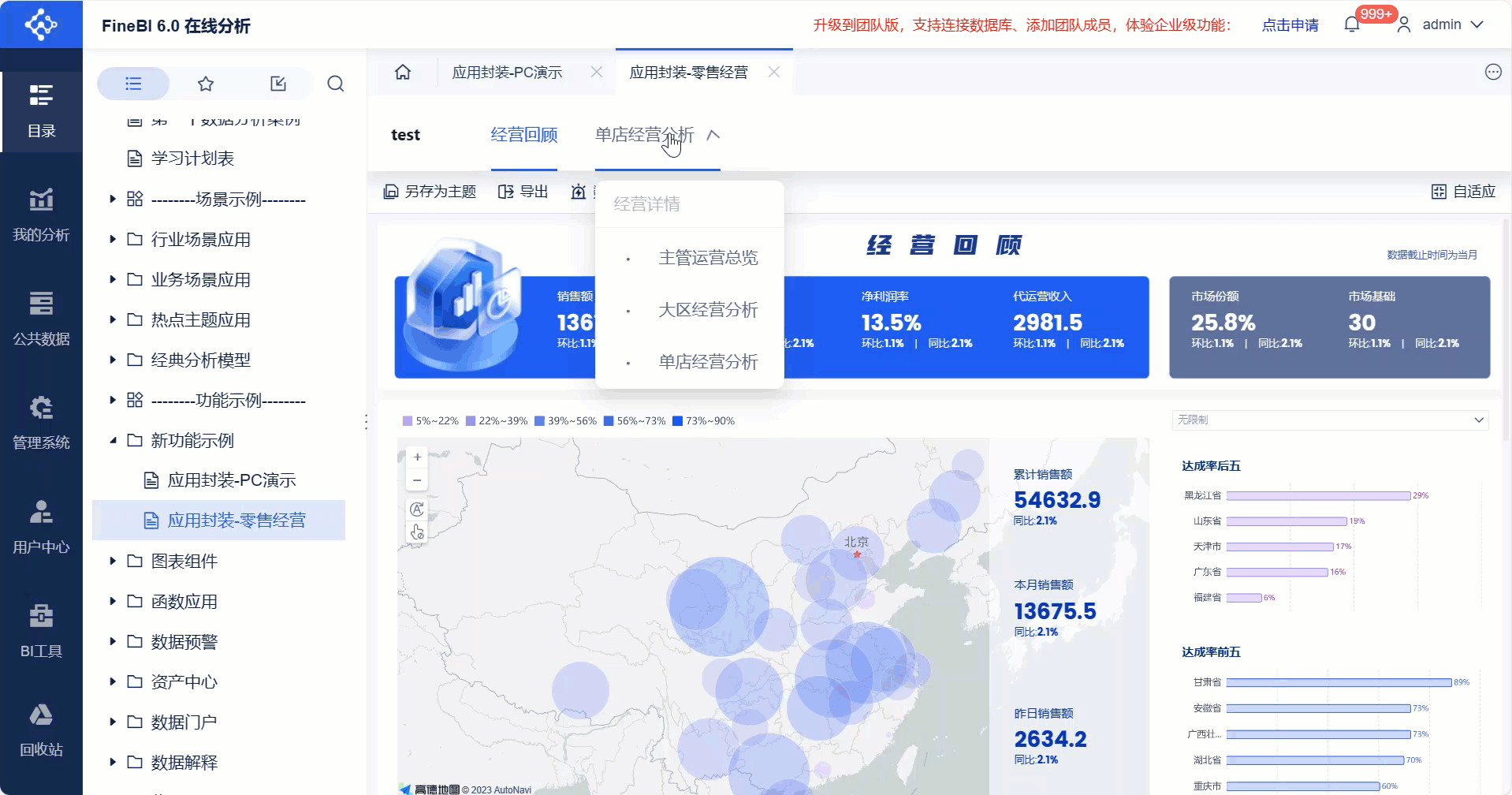Viewport: 1512px width, 795px height.
Task: Open the 目录 directory sidebar section
Action: [x=41, y=111]
